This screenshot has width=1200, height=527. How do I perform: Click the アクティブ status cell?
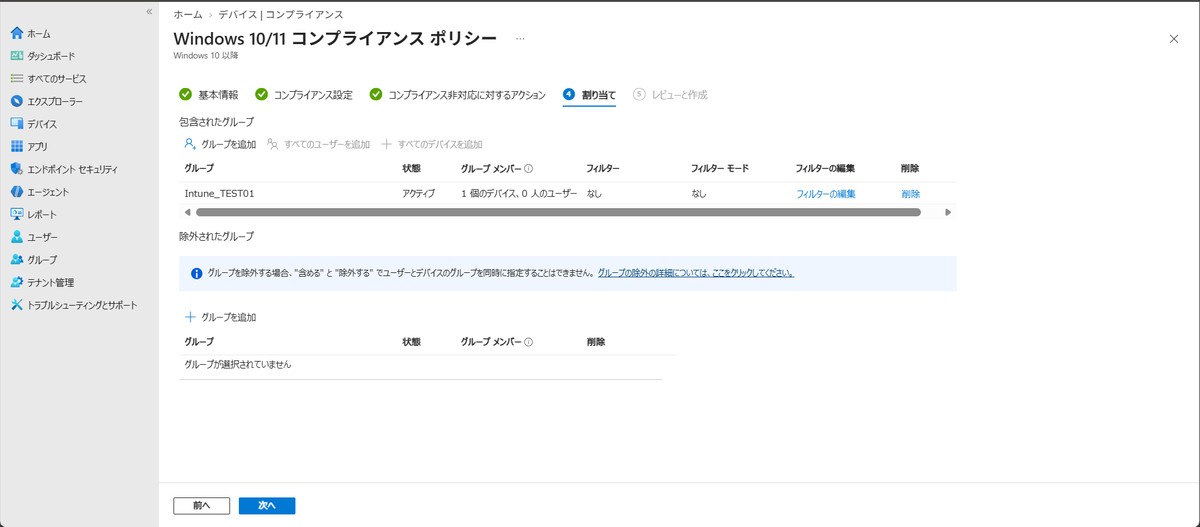tap(418, 194)
